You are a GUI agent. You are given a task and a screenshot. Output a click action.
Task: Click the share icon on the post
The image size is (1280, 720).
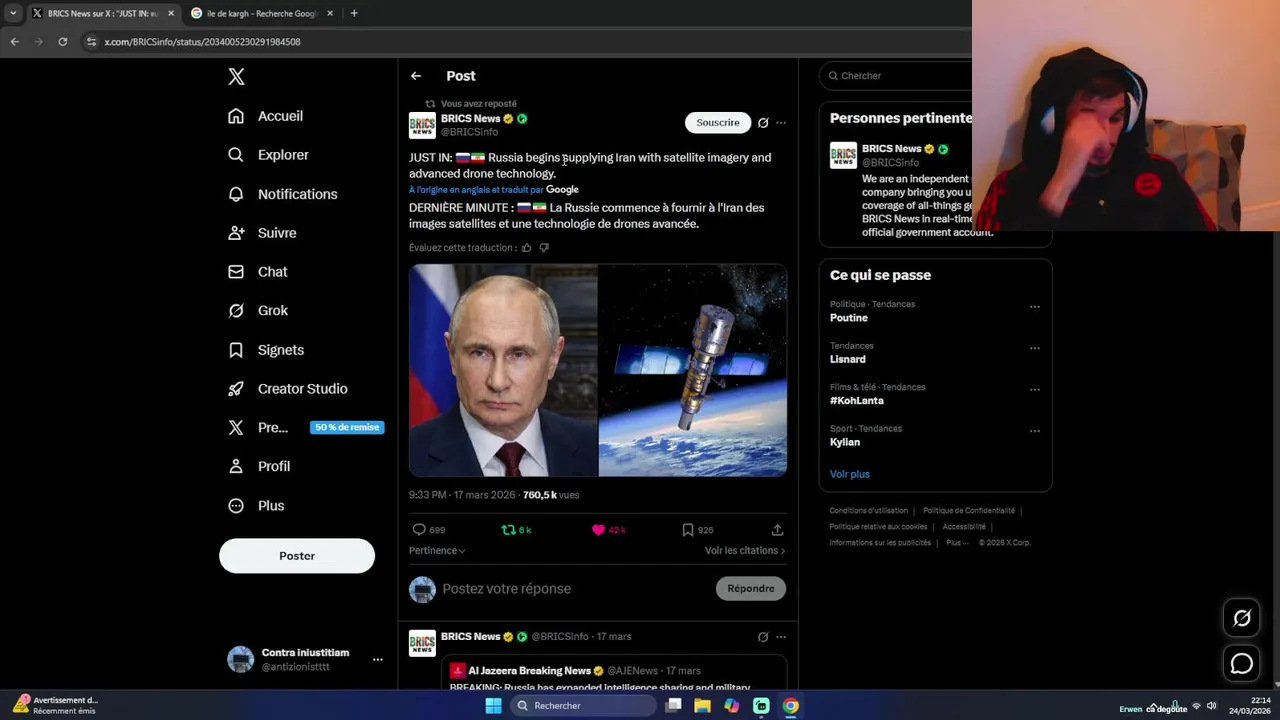777,530
